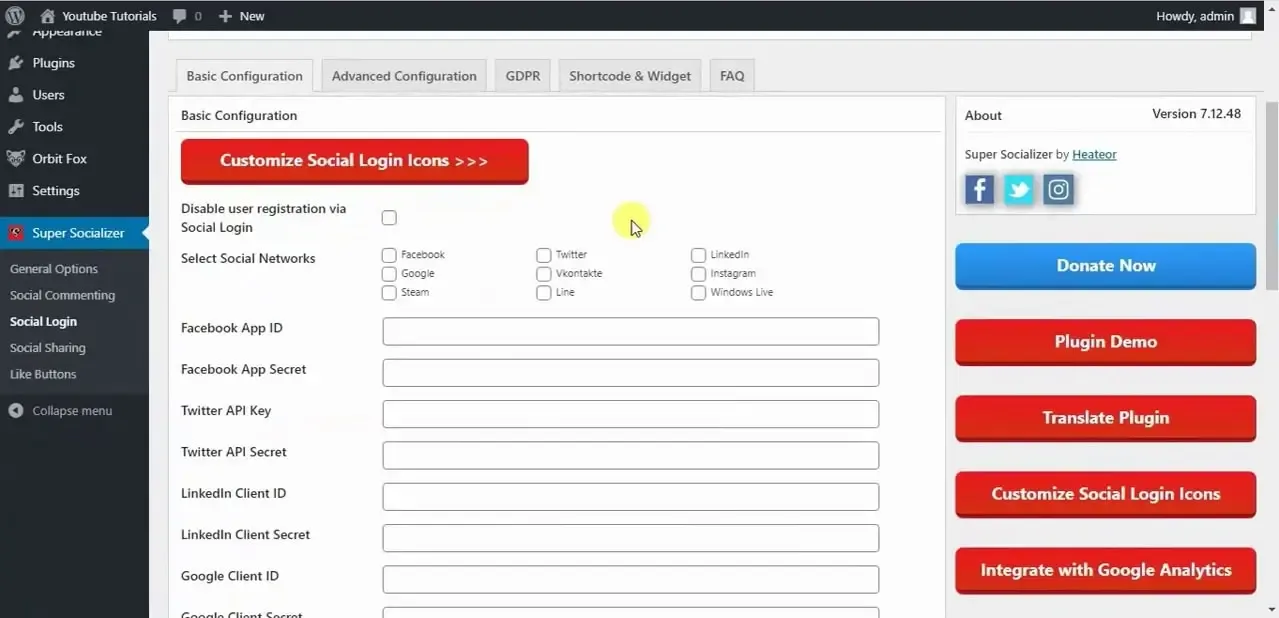1279x618 pixels.
Task: Click the admin avatar icon
Action: (x=1248, y=16)
